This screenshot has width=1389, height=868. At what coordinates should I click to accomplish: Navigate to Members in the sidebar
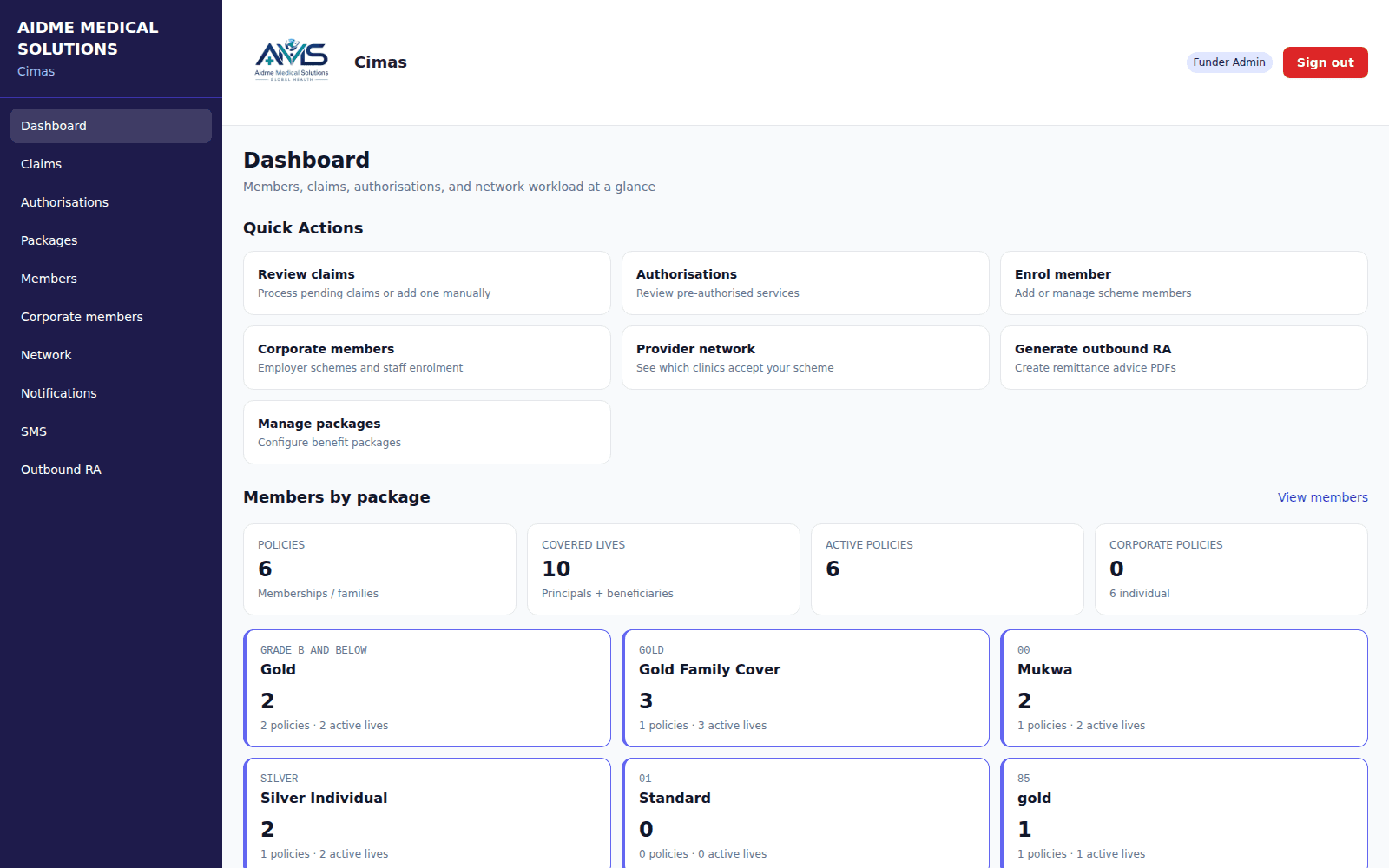[111, 279]
